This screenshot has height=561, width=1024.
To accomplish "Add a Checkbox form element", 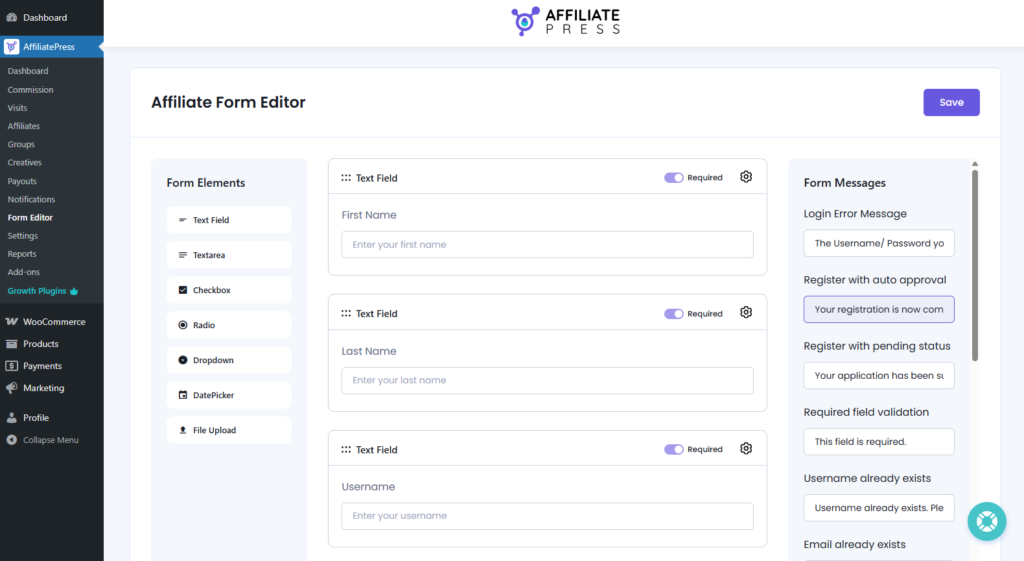I will click(229, 290).
